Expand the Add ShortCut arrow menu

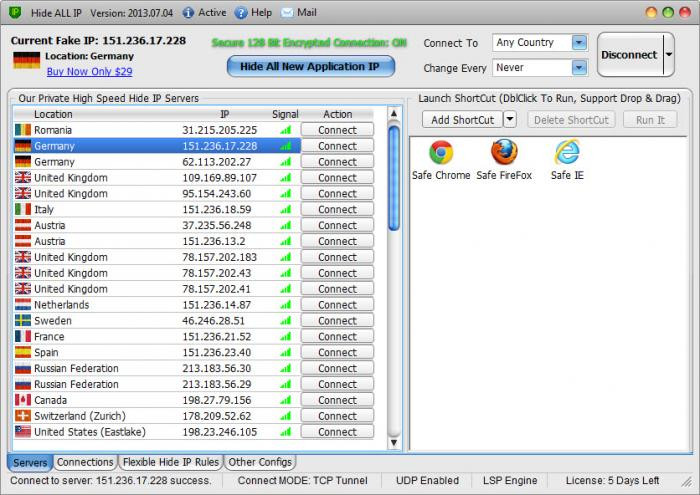pos(510,119)
